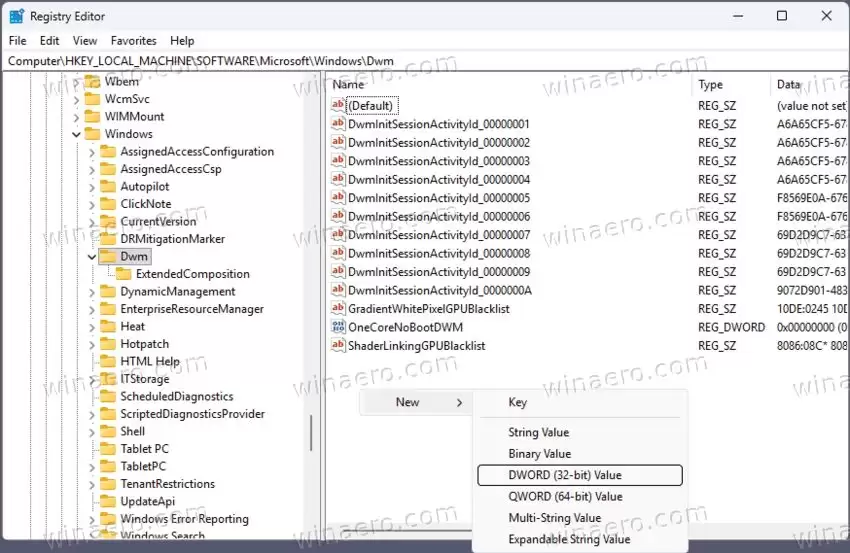Click the New context menu item
The width and height of the screenshot is (850, 553).
pos(416,402)
